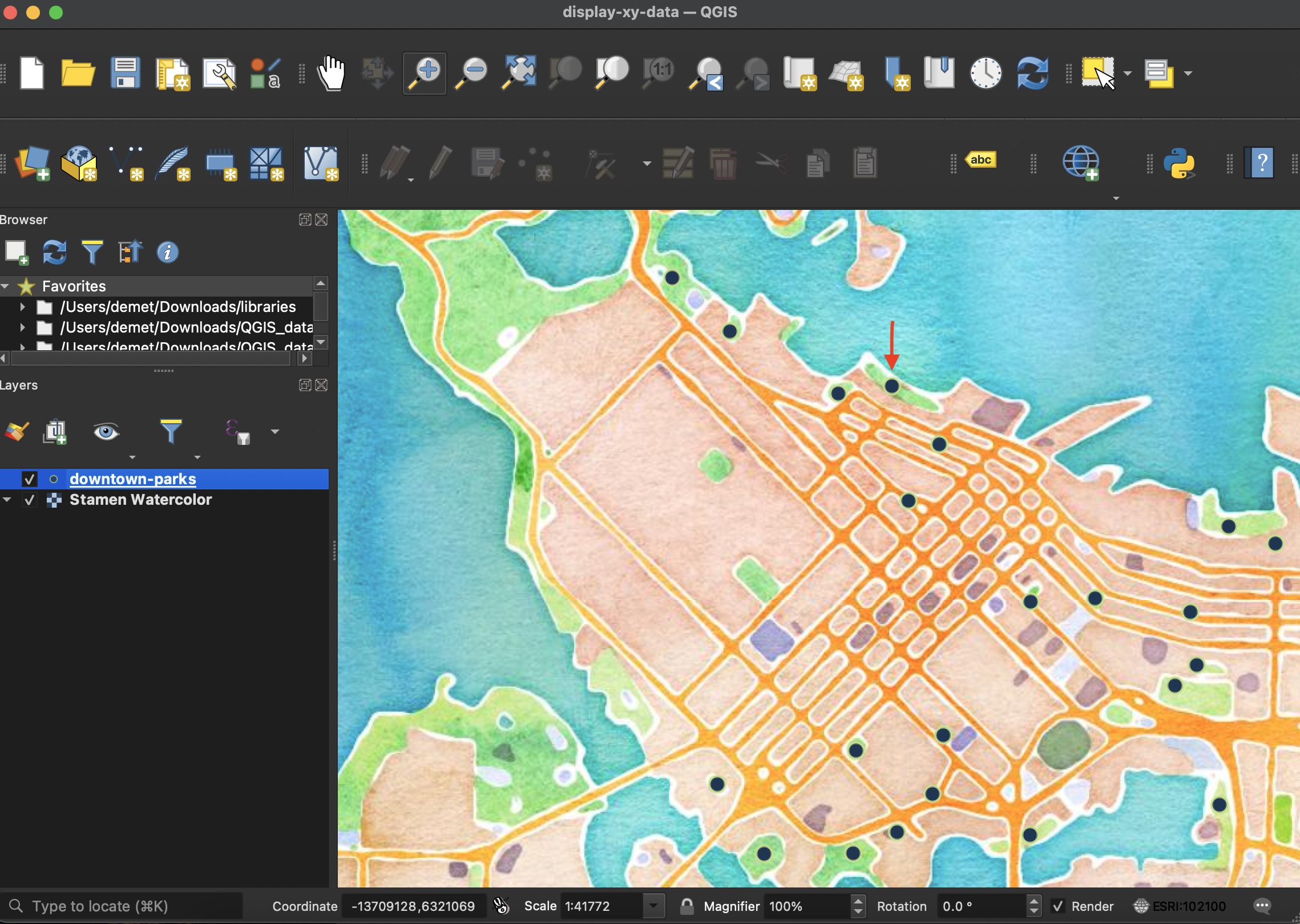Open the Vertex Tool dropdown arrow
Image resolution: width=1300 pixels, height=924 pixels.
point(647,164)
